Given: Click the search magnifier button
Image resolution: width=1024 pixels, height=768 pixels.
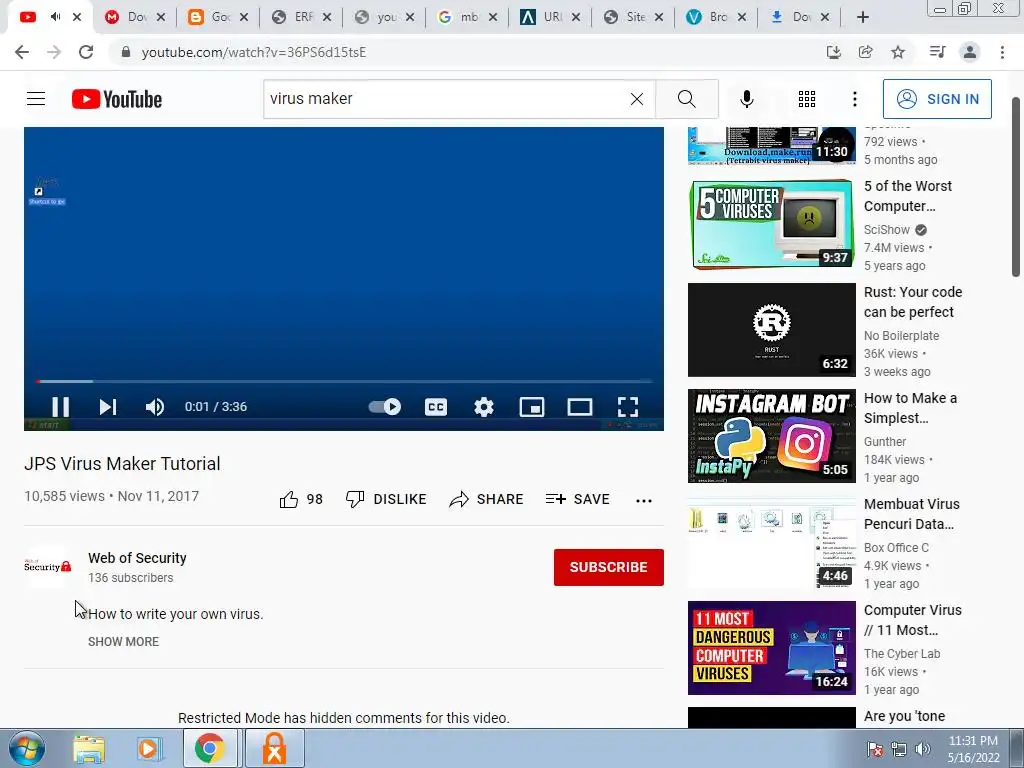Looking at the screenshot, I should 686,99.
